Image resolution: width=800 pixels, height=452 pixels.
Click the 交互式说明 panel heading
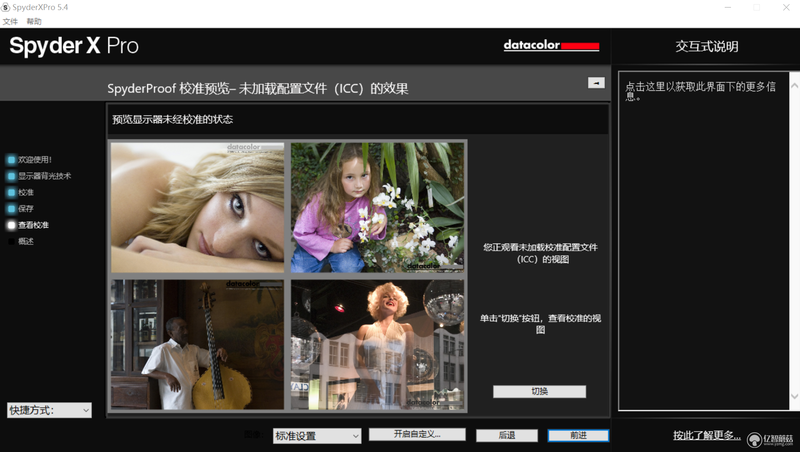(x=707, y=46)
